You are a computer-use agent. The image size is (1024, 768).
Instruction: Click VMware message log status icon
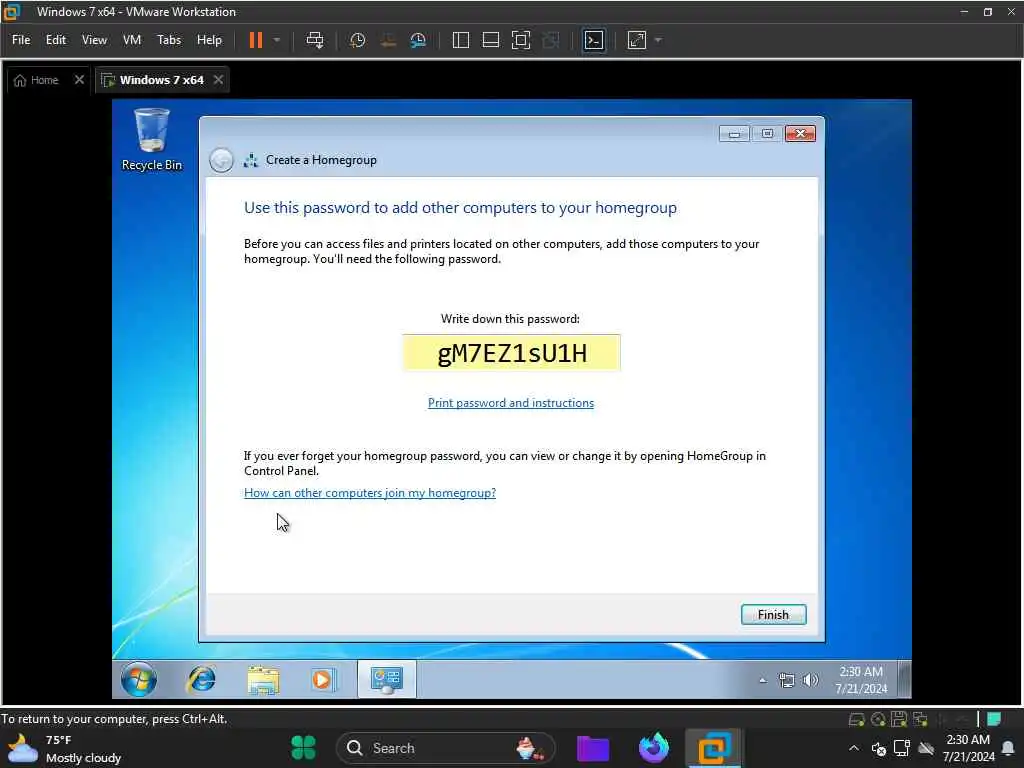pos(994,719)
